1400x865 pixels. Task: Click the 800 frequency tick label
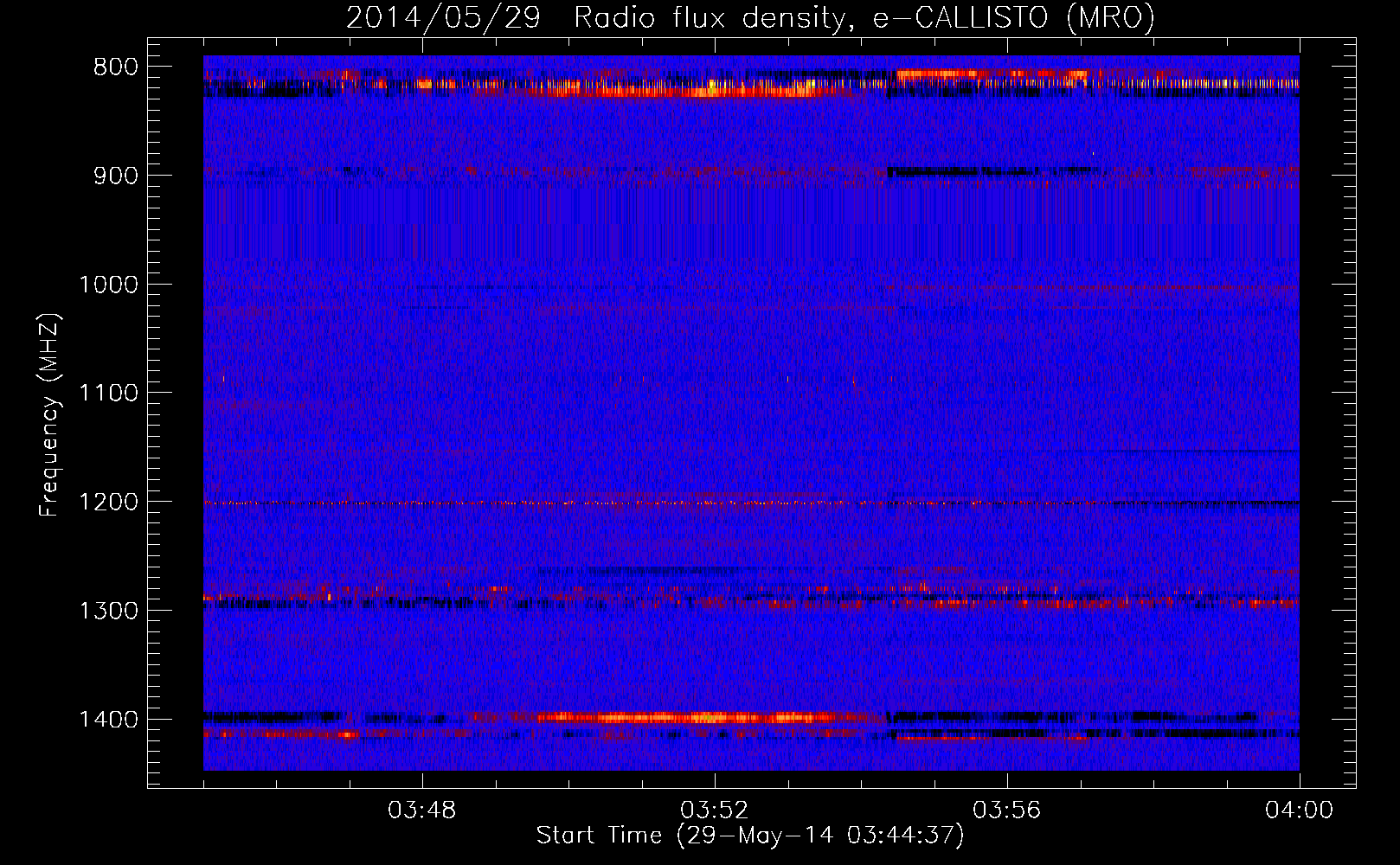pyautogui.click(x=116, y=67)
